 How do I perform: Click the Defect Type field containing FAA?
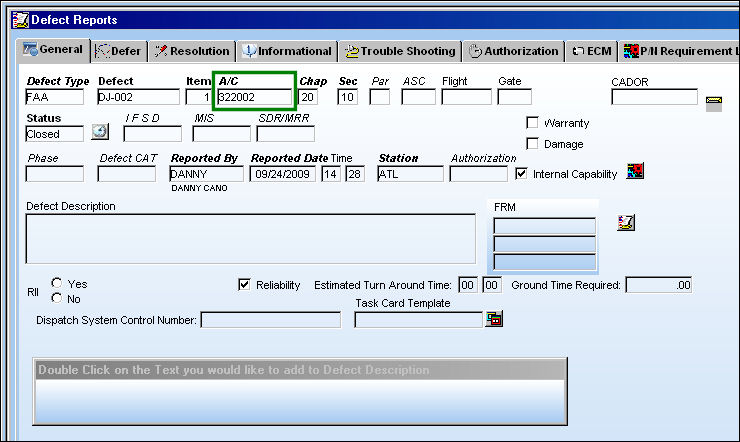pyautogui.click(x=54, y=97)
